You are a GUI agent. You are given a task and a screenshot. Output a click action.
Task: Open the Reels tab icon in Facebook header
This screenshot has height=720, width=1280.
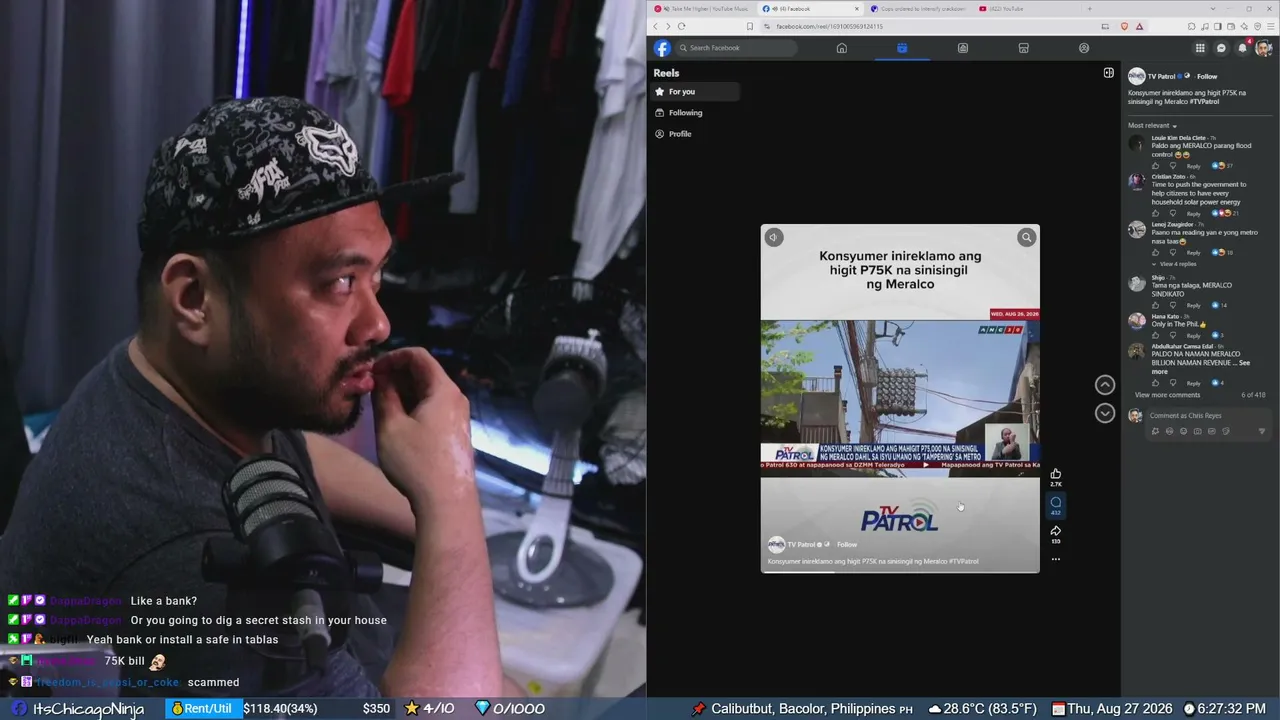click(x=902, y=48)
